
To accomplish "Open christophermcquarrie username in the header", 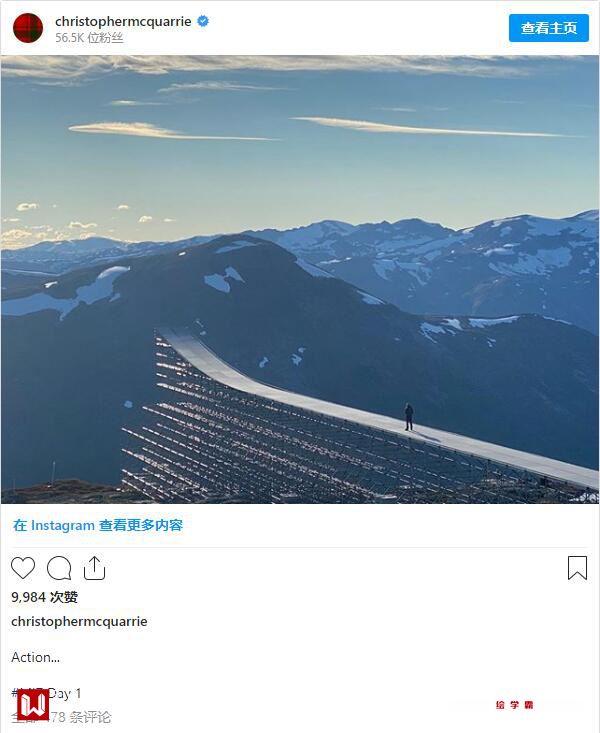I will (x=123, y=22).
